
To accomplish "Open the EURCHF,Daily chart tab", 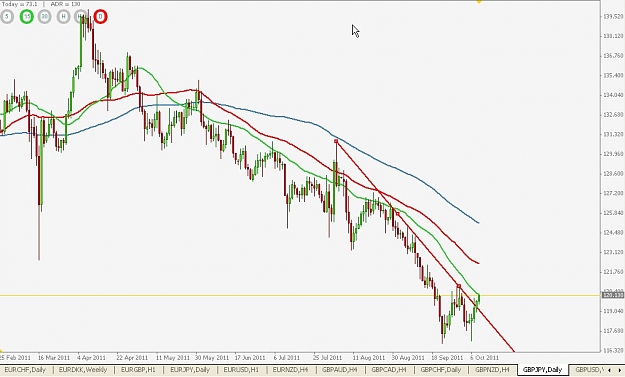I will (x=25, y=370).
